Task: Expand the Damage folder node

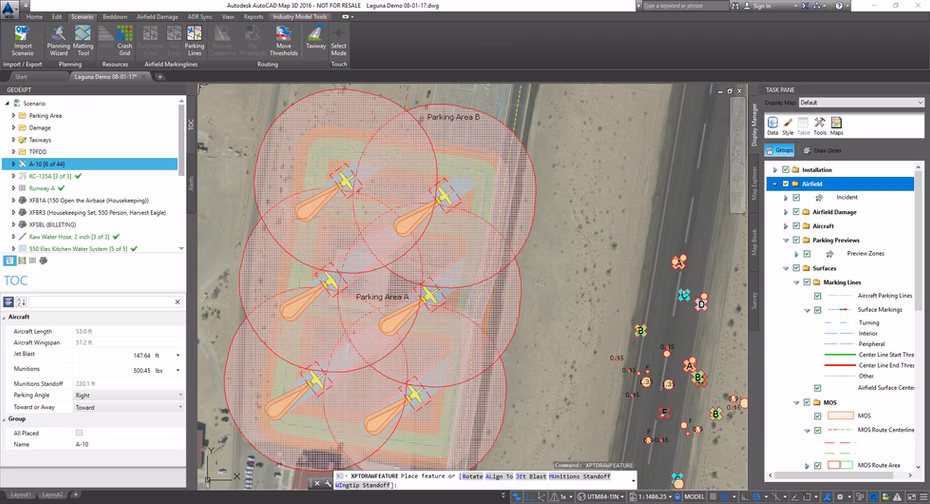Action: [x=14, y=127]
